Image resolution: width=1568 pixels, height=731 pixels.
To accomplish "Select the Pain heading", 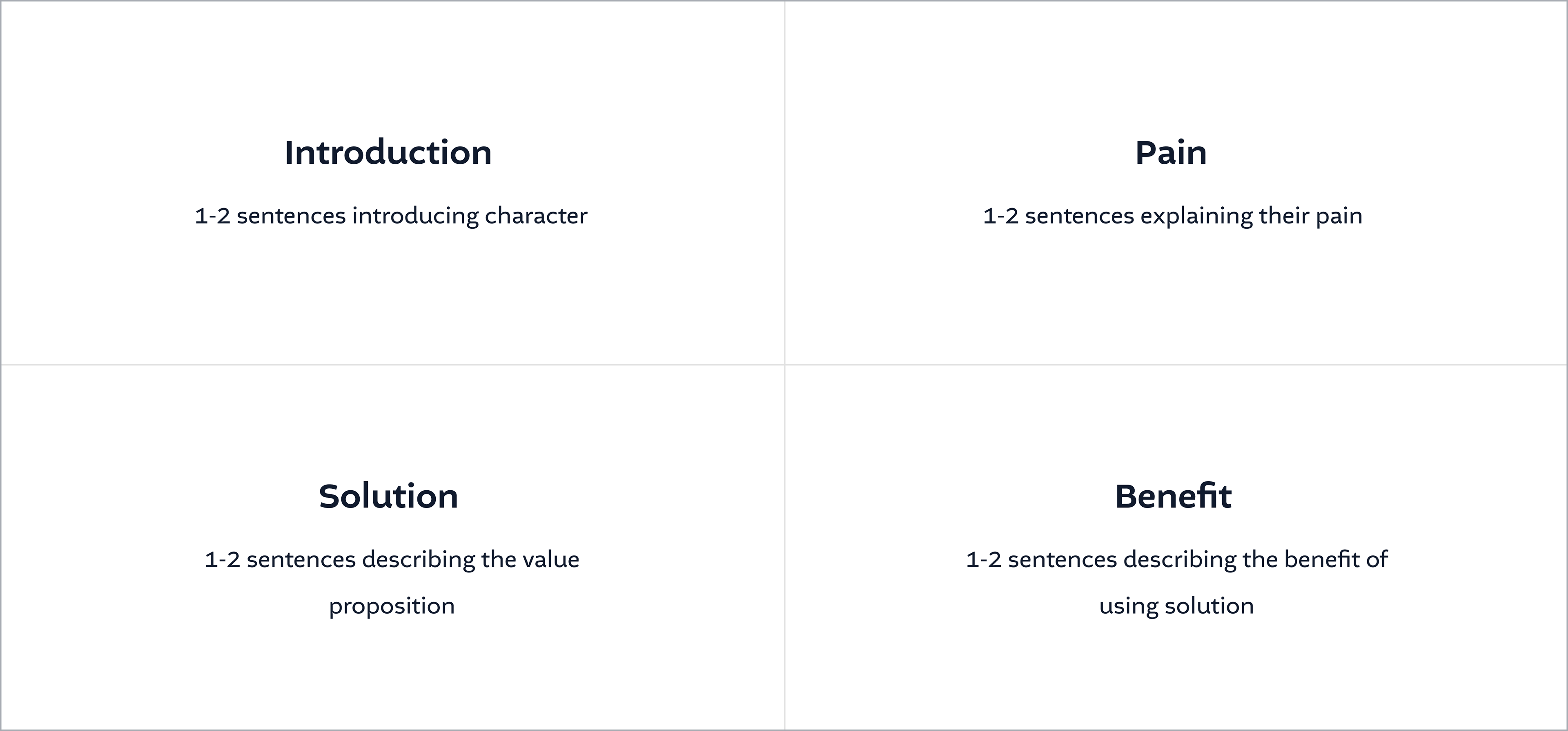I will tap(1171, 152).
